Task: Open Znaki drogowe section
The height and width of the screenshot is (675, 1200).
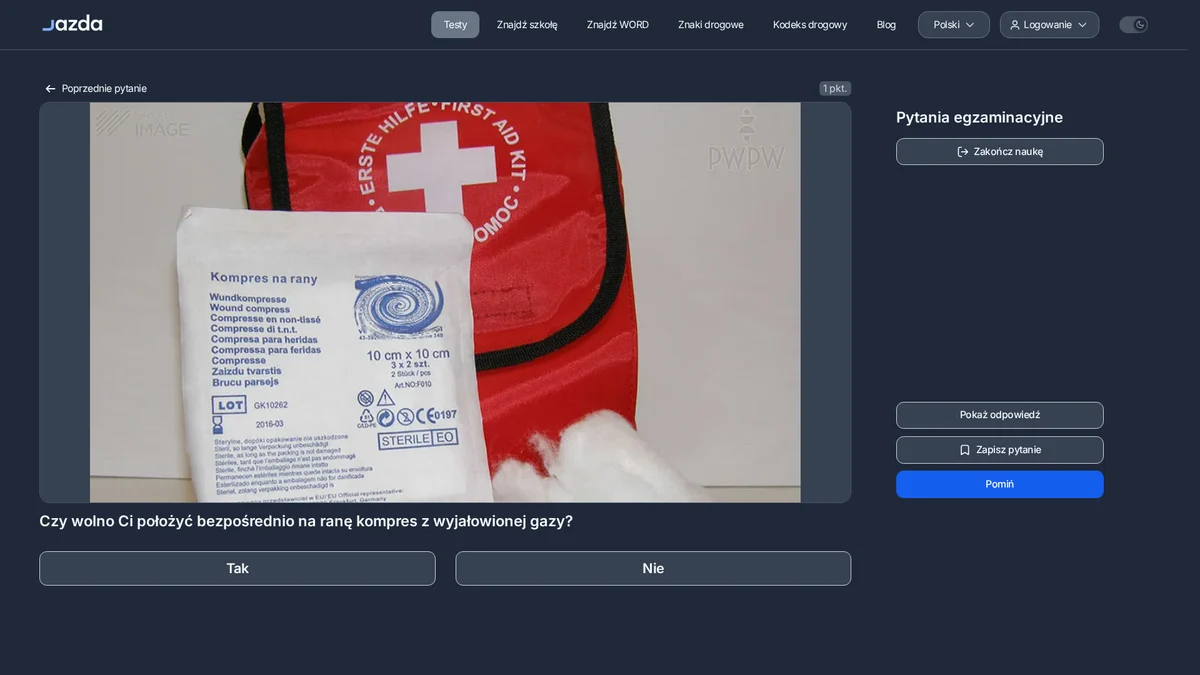Action: click(711, 25)
